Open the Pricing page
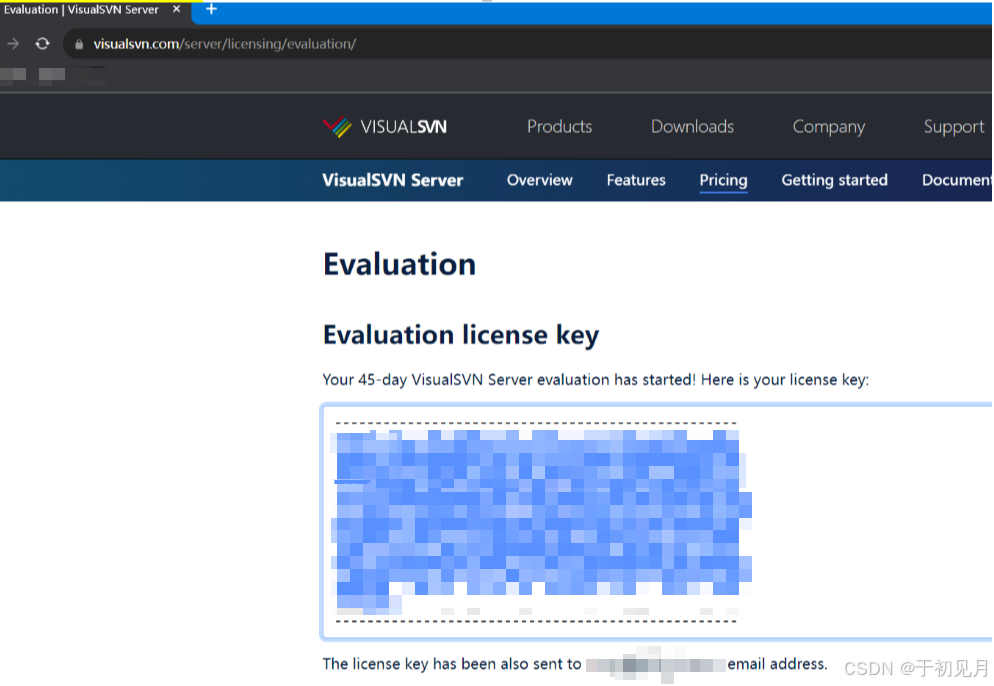 (723, 180)
